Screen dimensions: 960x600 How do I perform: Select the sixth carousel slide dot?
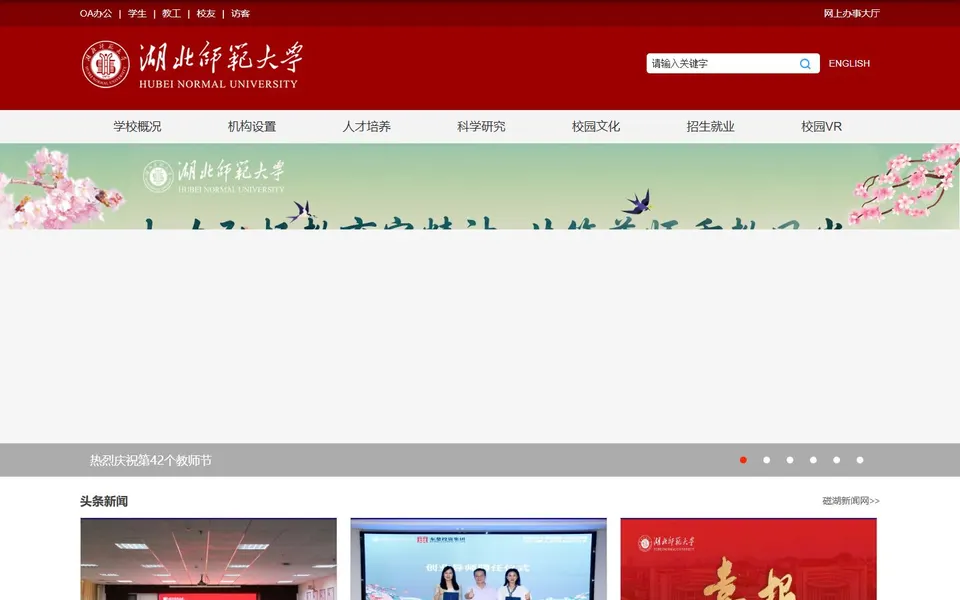(860, 460)
